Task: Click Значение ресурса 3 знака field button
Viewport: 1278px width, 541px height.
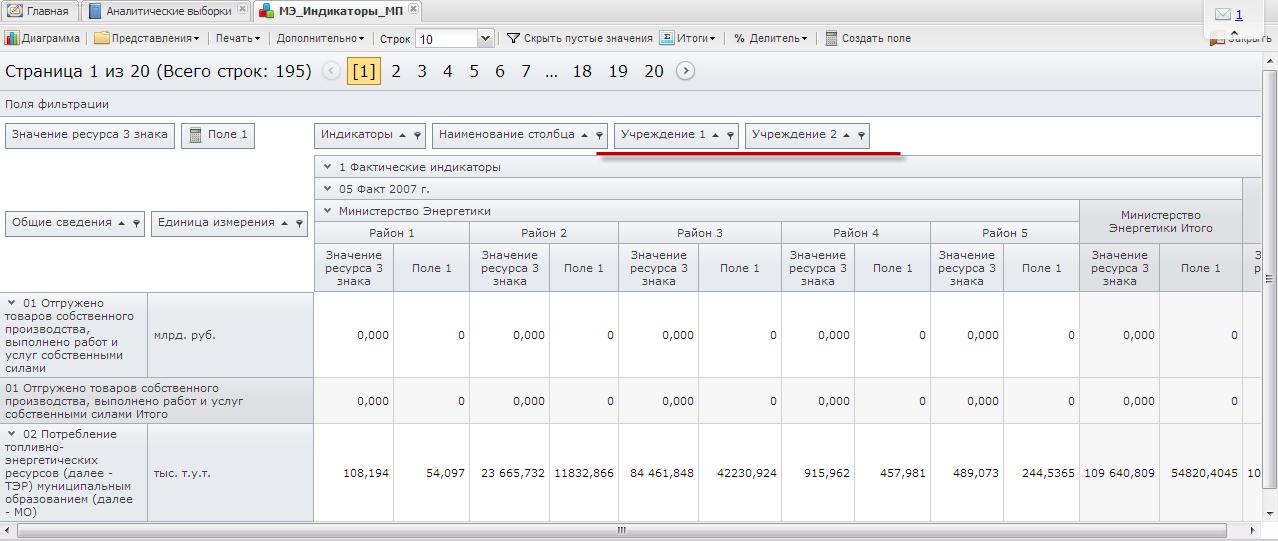Action: (90, 135)
